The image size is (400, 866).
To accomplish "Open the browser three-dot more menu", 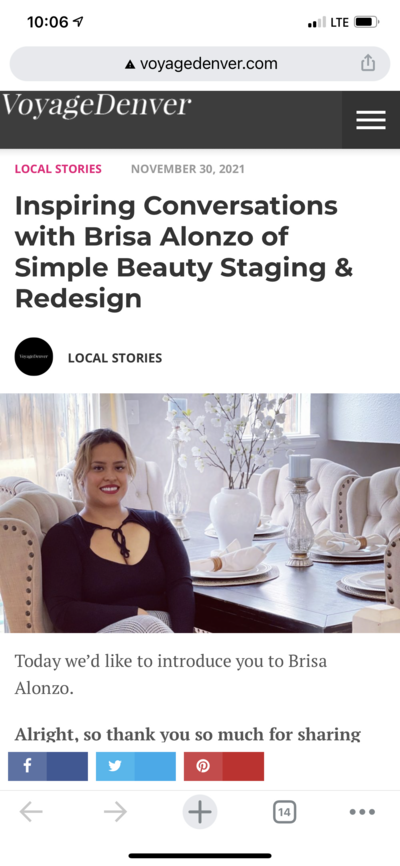I will click(x=362, y=812).
